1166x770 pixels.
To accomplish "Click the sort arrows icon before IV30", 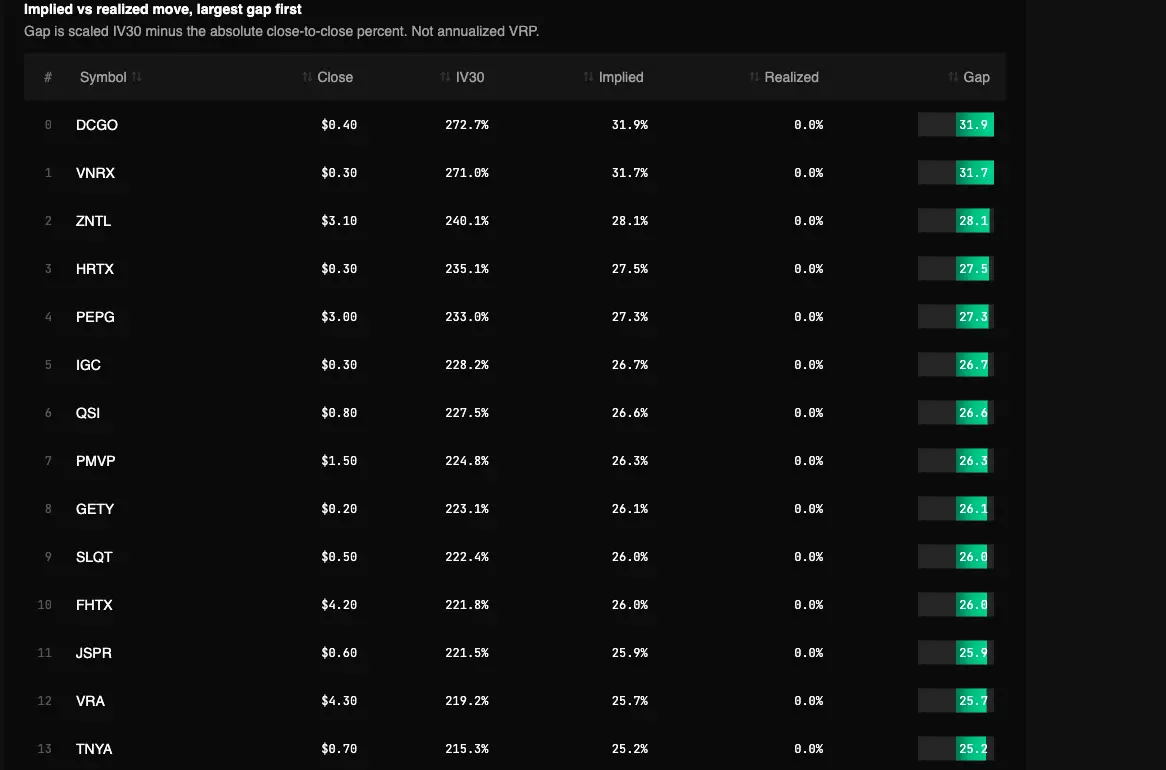I will coord(445,77).
